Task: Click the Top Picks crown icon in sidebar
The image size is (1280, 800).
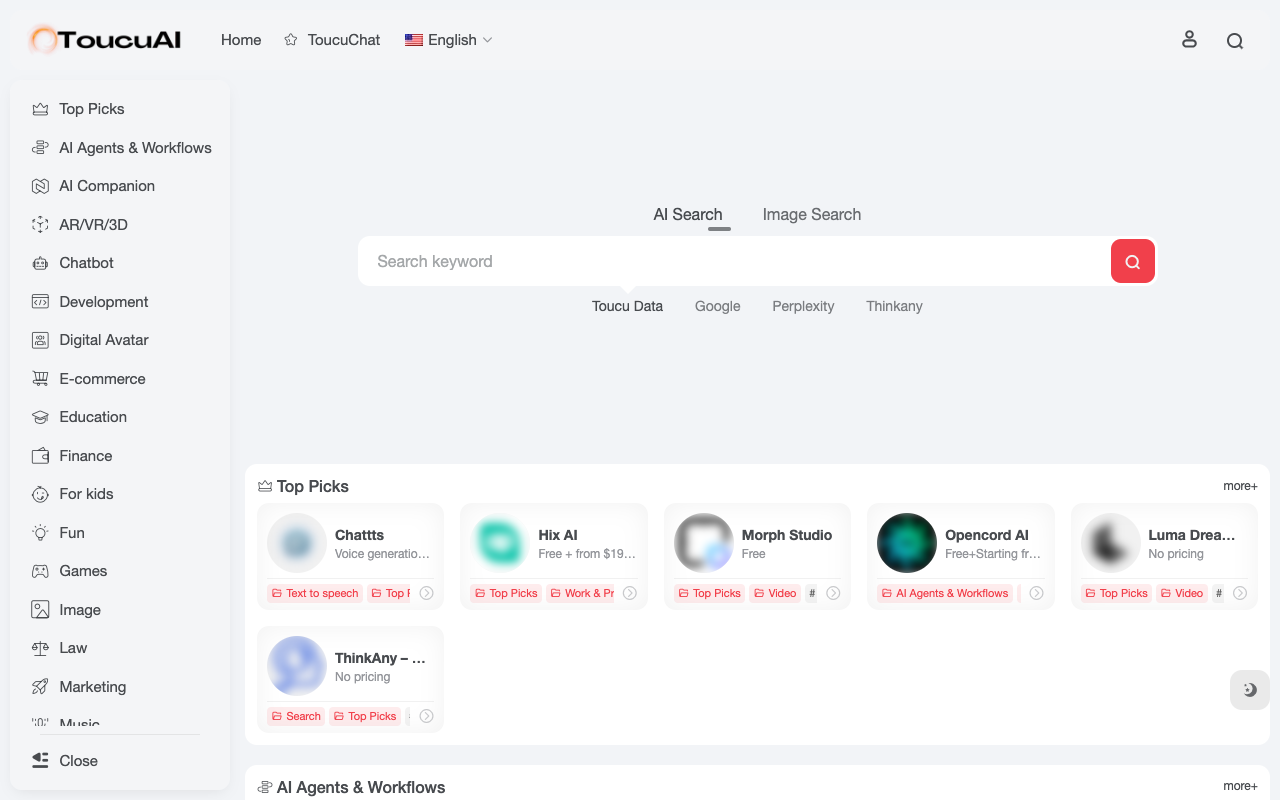Action: pos(40,109)
